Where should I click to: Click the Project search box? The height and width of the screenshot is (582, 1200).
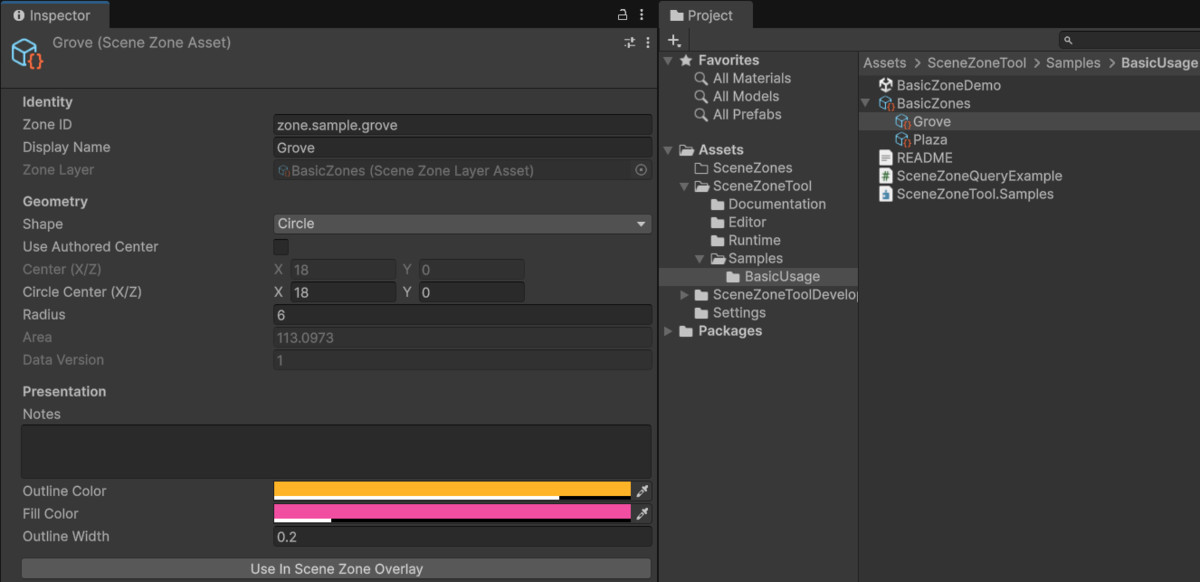coord(1129,40)
